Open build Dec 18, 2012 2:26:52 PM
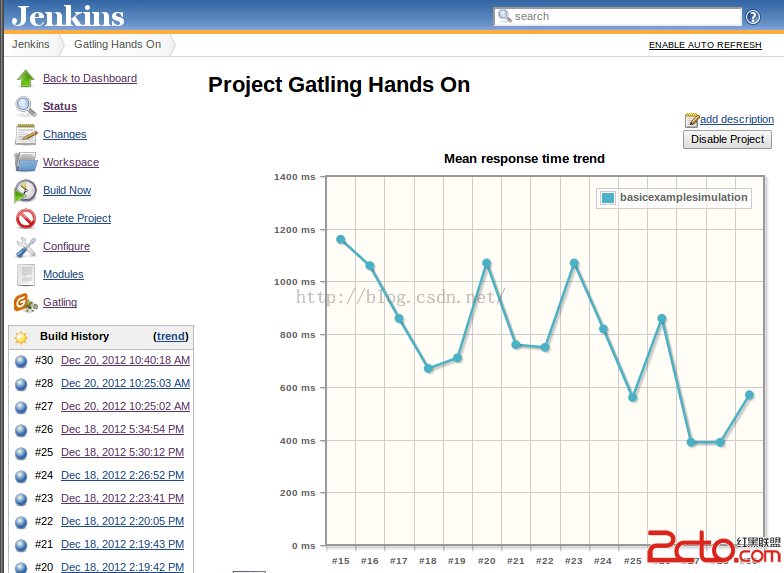 tap(122, 476)
